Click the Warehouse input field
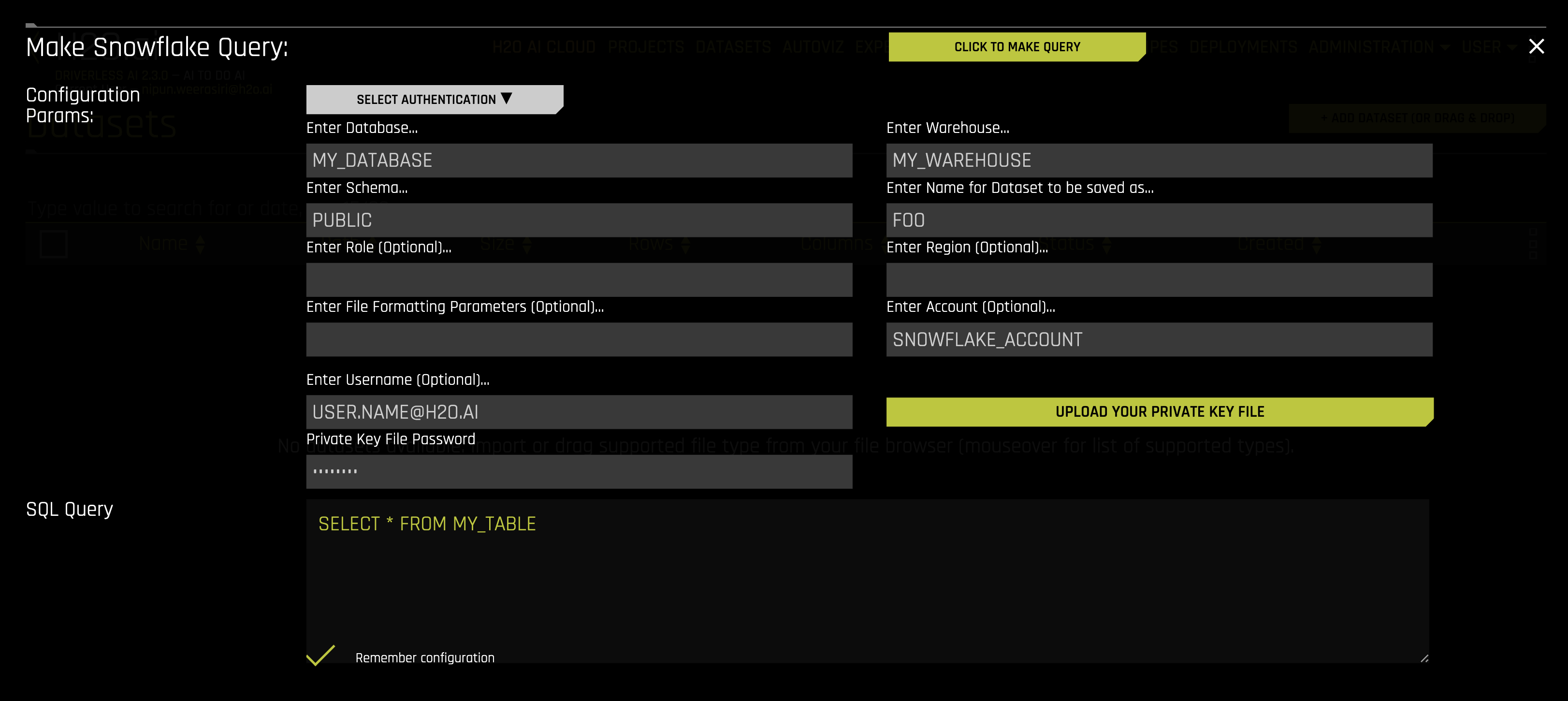This screenshot has height=701, width=1568. (1158, 160)
